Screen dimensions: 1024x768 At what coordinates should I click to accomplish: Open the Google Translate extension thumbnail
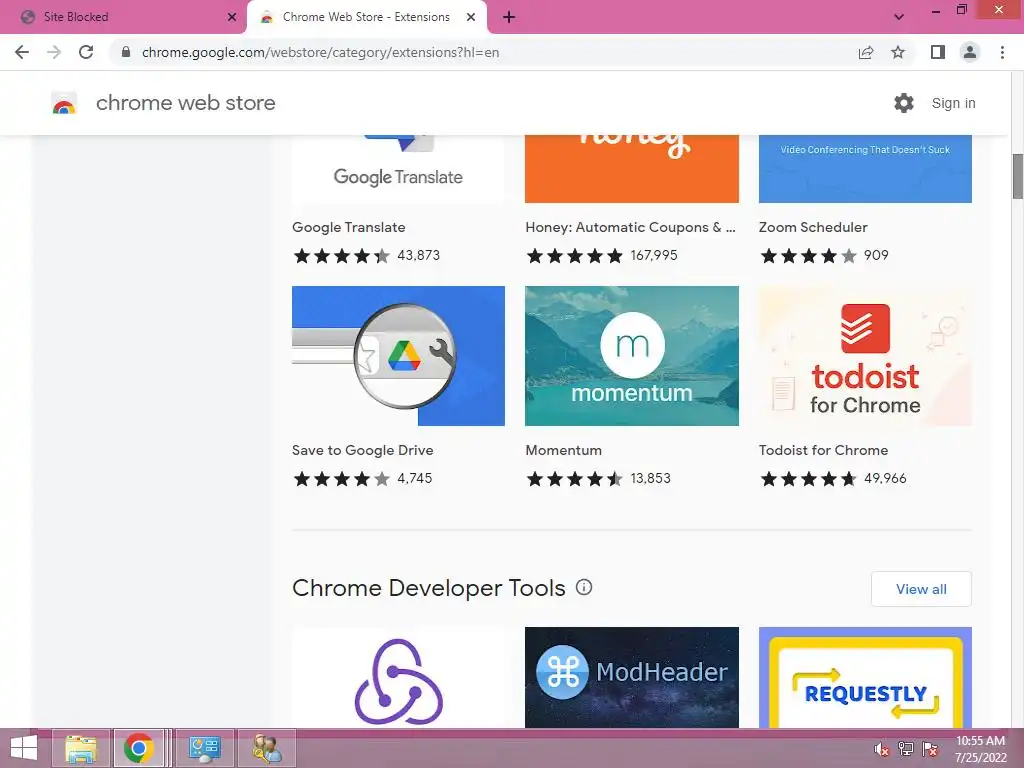click(398, 169)
